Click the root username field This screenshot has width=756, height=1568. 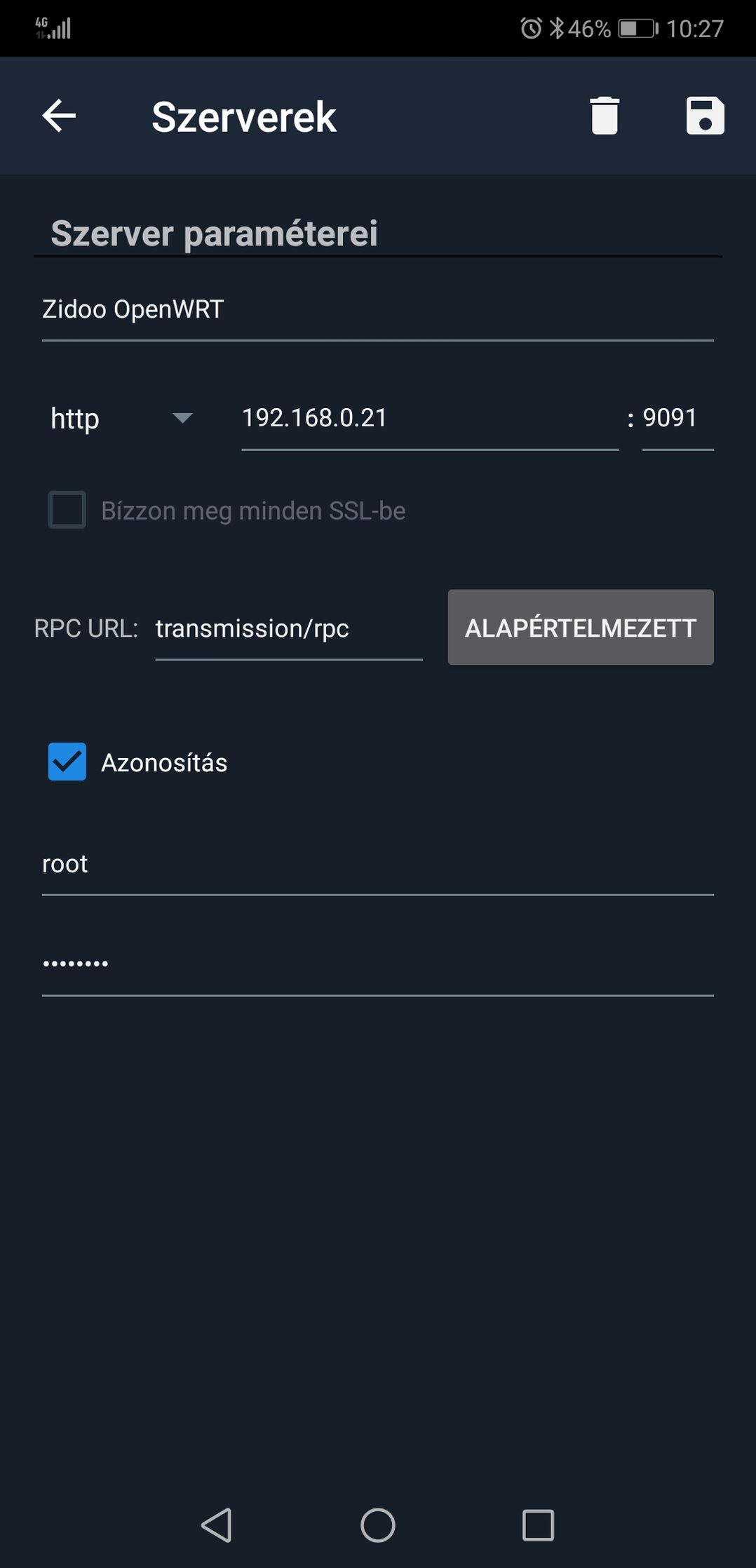(377, 865)
